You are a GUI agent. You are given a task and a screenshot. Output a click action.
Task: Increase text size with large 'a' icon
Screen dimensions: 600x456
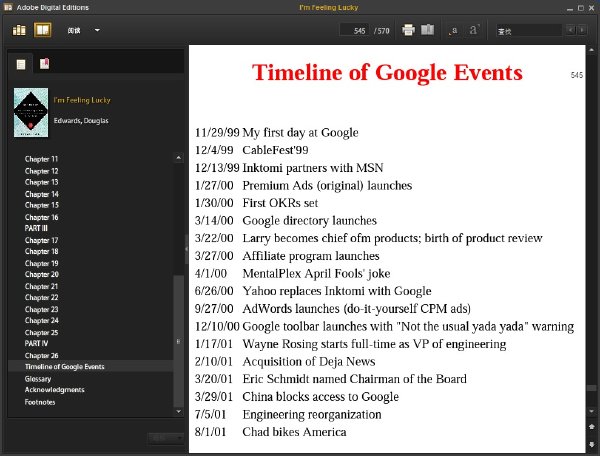point(473,30)
